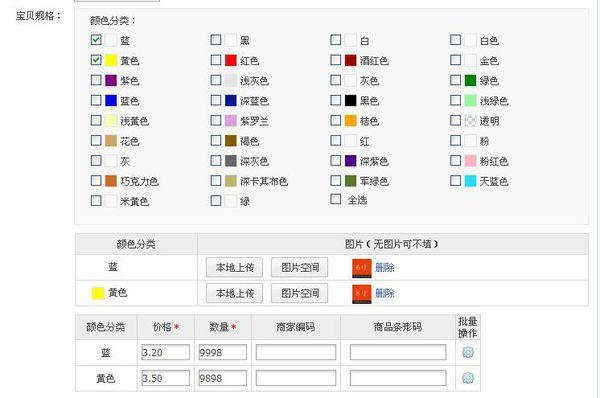Select the 深卡其布色 checkbox
This screenshot has width=600, height=398.
(216, 180)
